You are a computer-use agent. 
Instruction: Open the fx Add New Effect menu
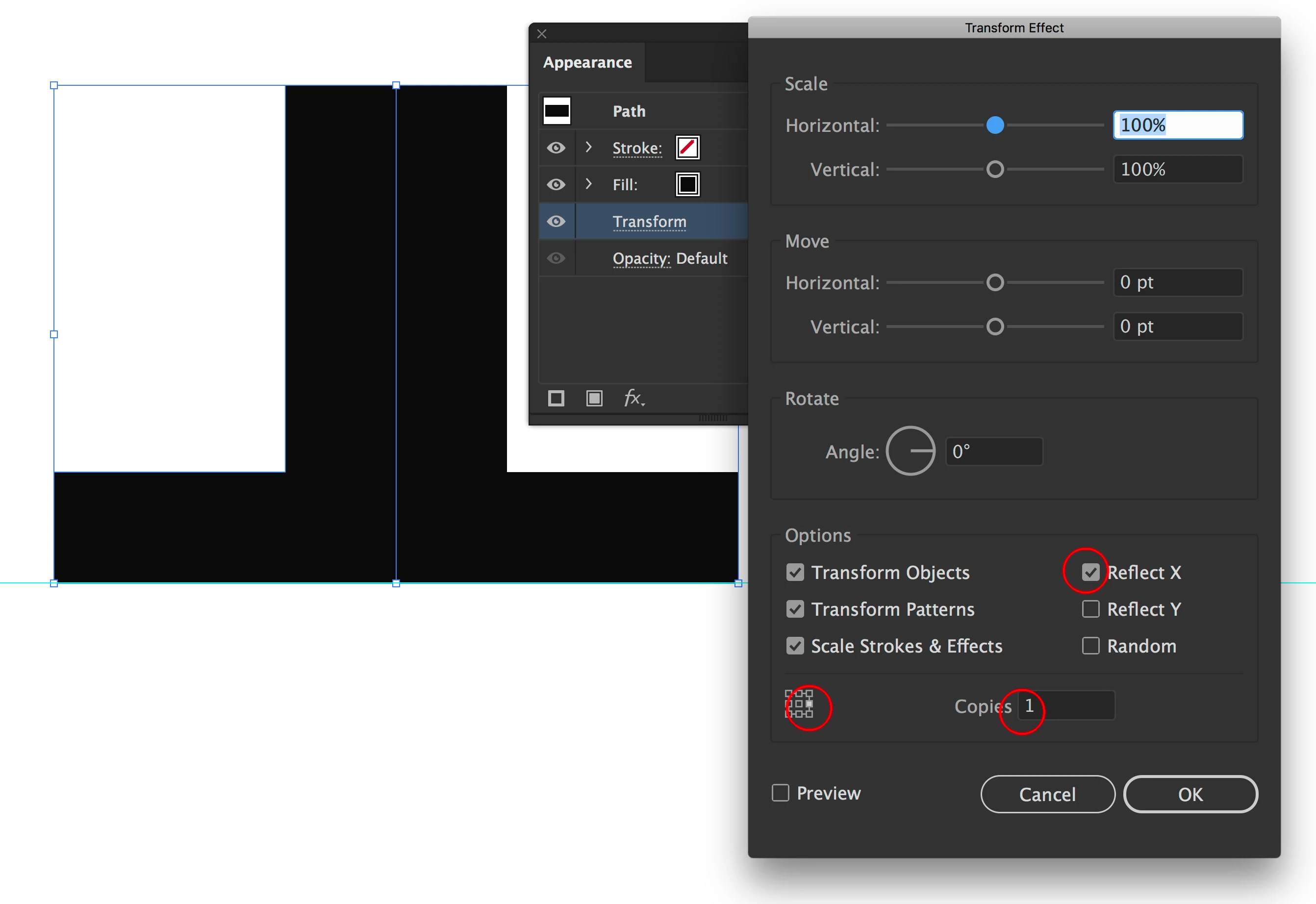click(x=633, y=398)
